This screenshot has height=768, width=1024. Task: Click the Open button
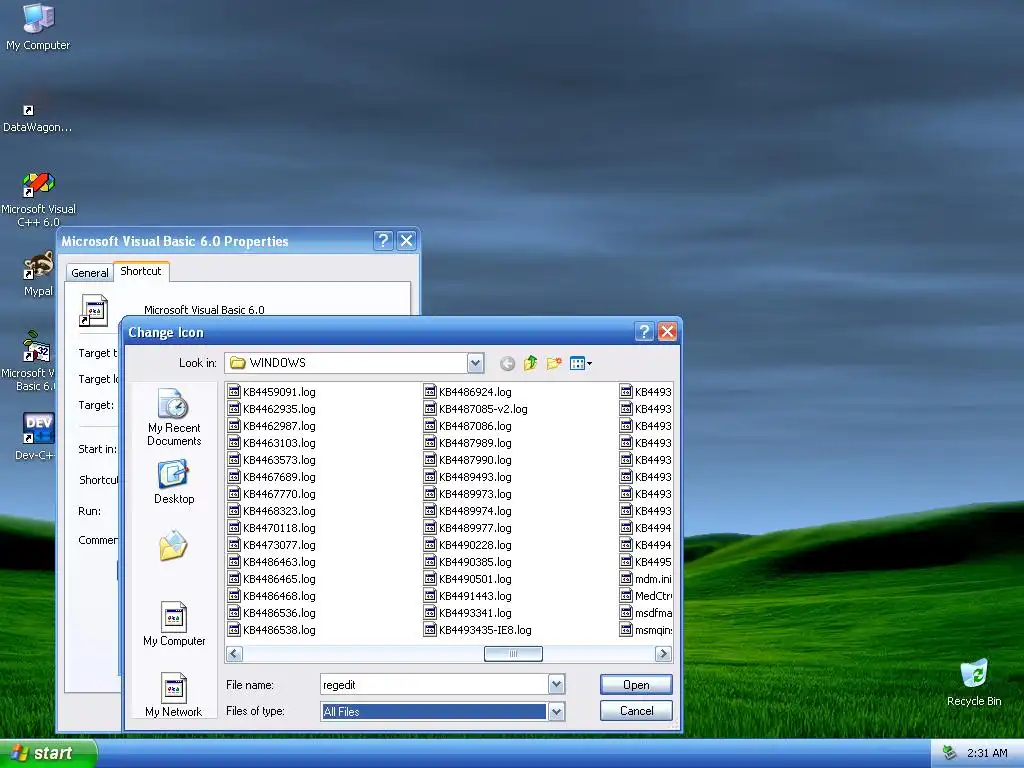[636, 684]
